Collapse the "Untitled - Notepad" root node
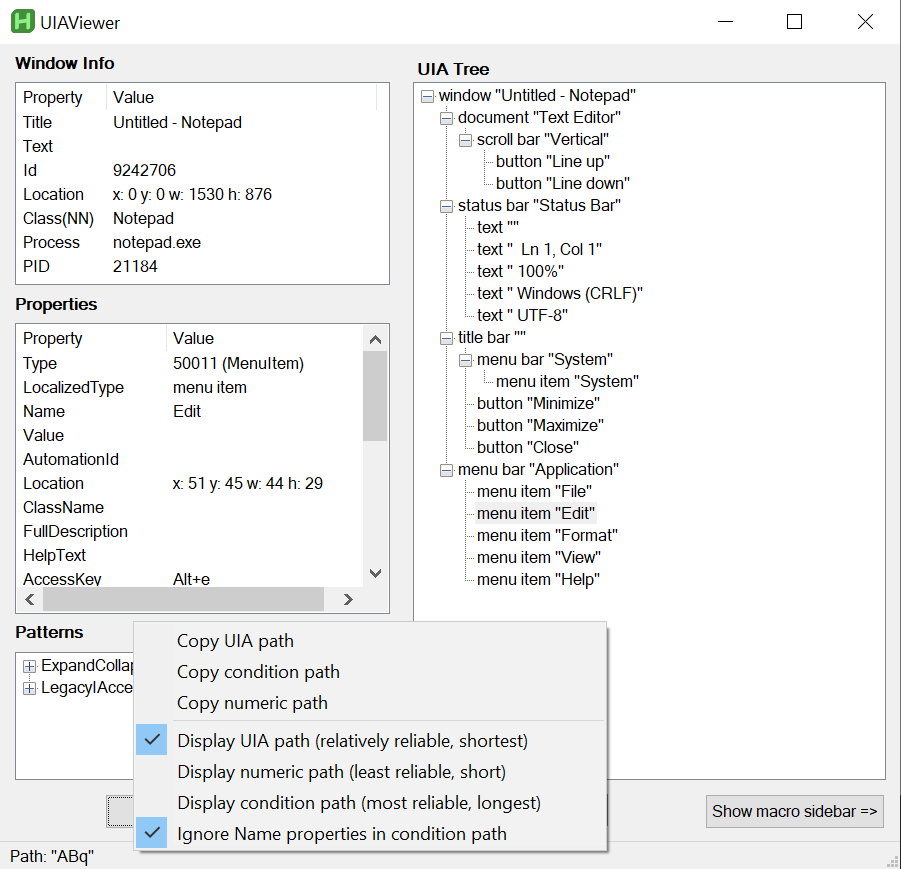This screenshot has height=869, width=901. (x=428, y=95)
